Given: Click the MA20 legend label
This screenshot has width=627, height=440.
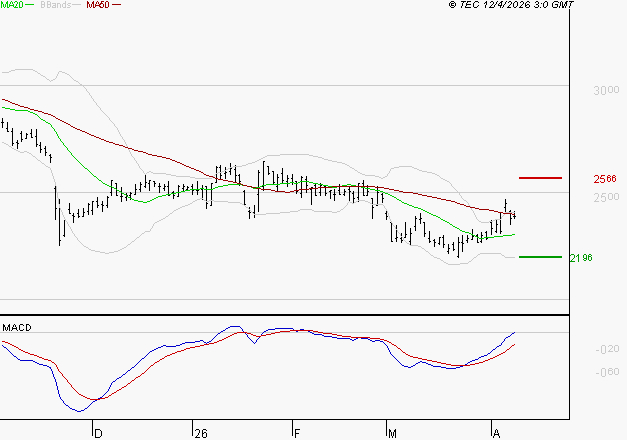Looking at the screenshot, I should [x=12, y=5].
